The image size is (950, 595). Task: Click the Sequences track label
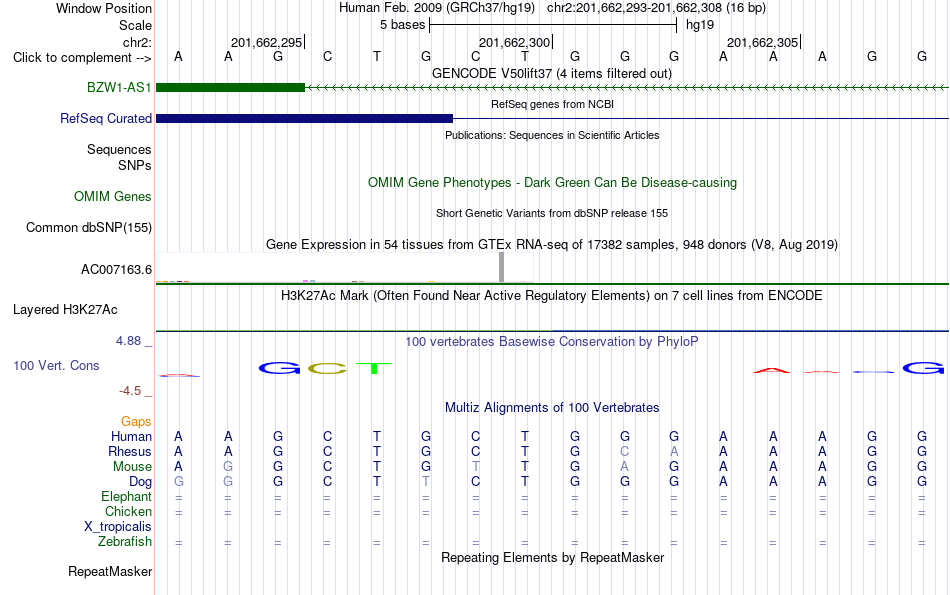coord(119,149)
